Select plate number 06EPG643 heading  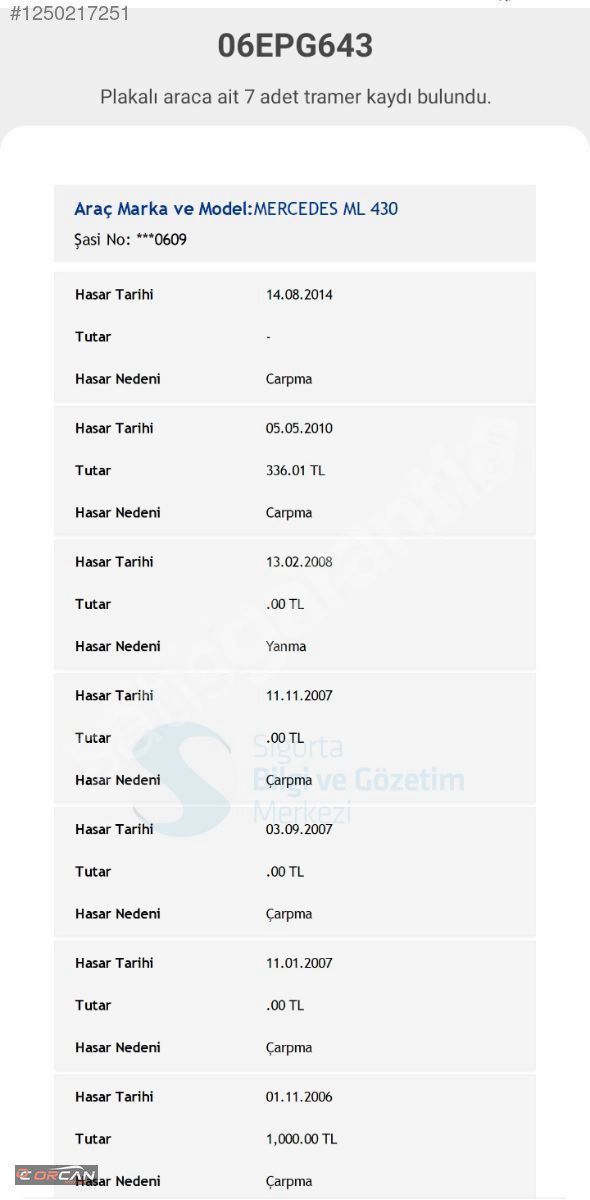tap(295, 45)
